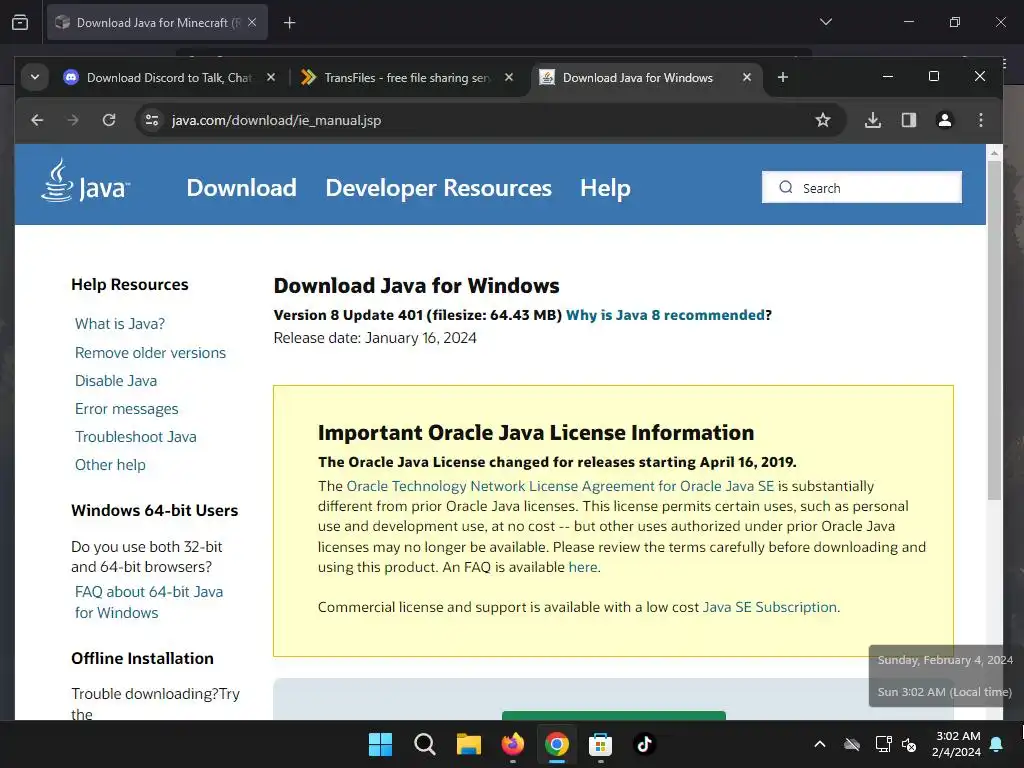Go back with the browser back arrow

click(37, 120)
